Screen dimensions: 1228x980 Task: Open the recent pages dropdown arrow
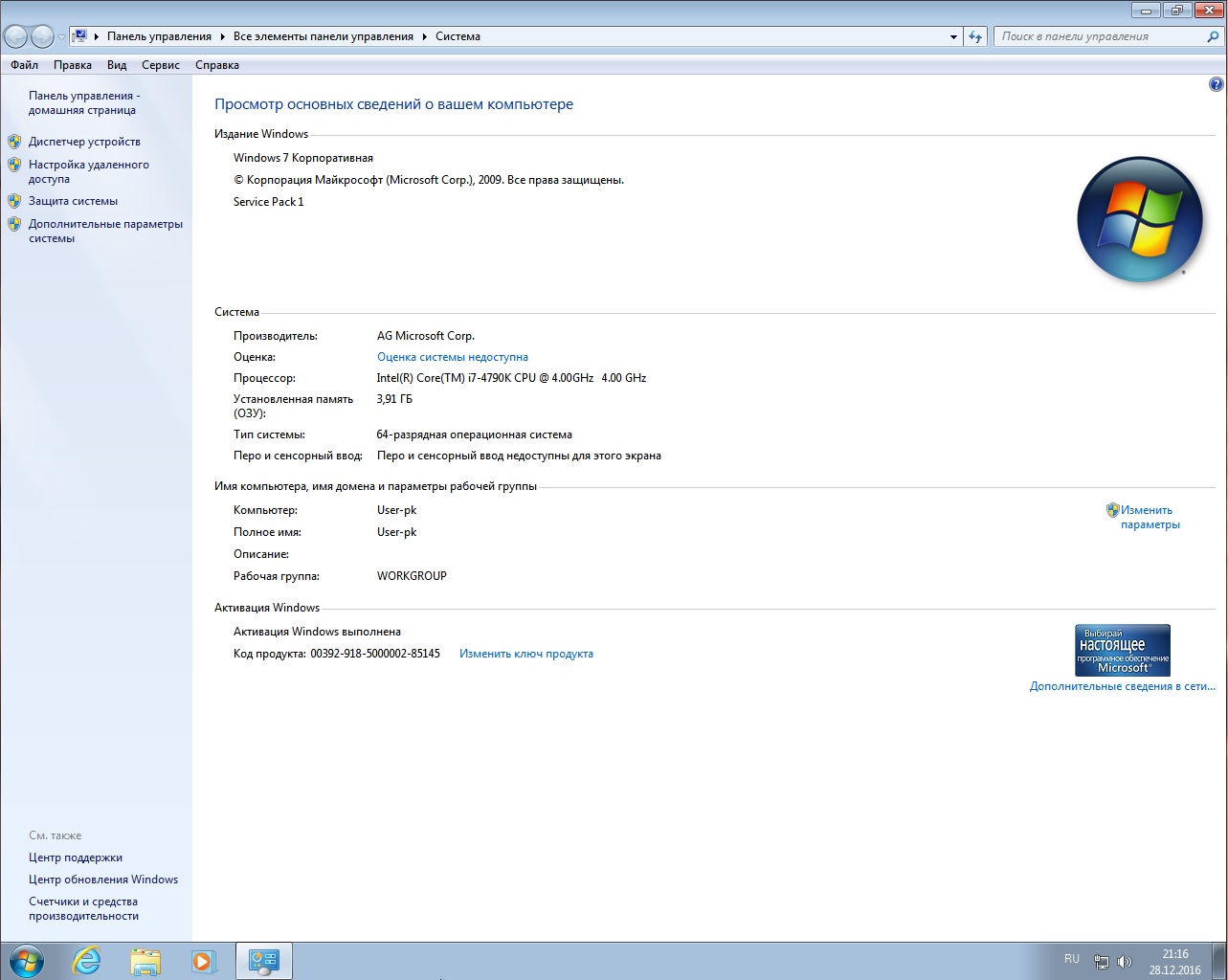61,37
